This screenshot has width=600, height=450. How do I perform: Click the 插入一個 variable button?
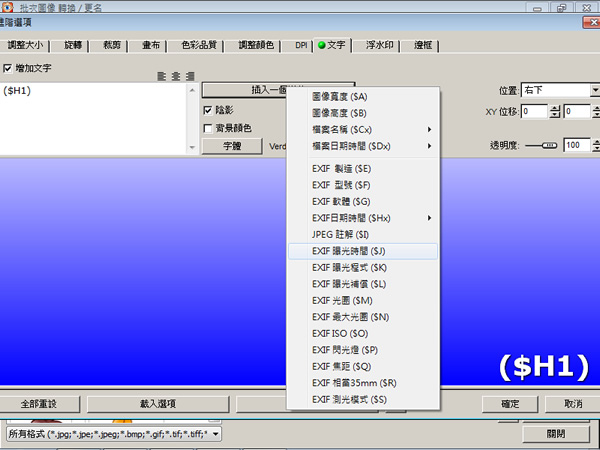coord(245,90)
